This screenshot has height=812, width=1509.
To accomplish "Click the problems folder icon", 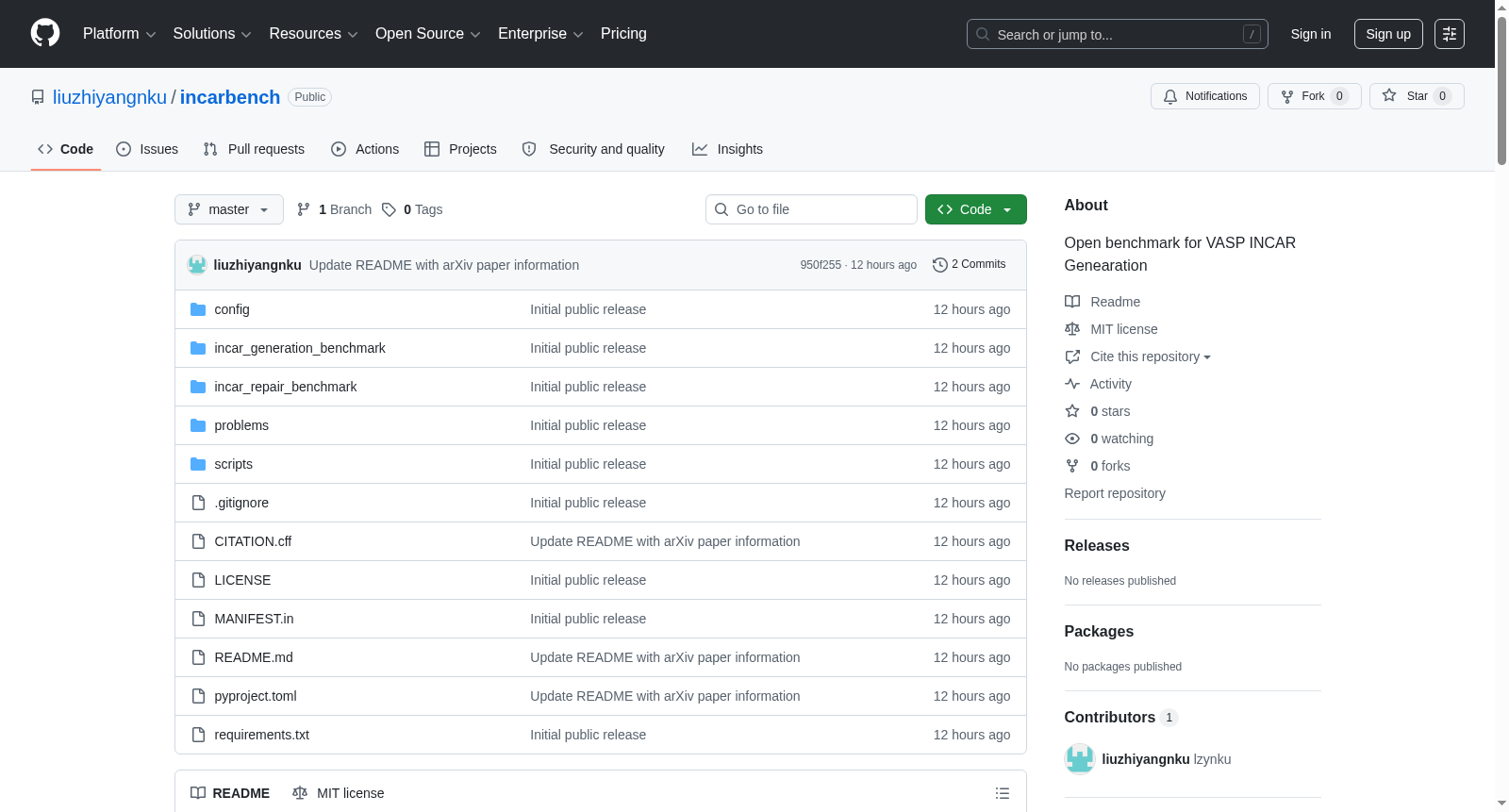I will (x=198, y=425).
